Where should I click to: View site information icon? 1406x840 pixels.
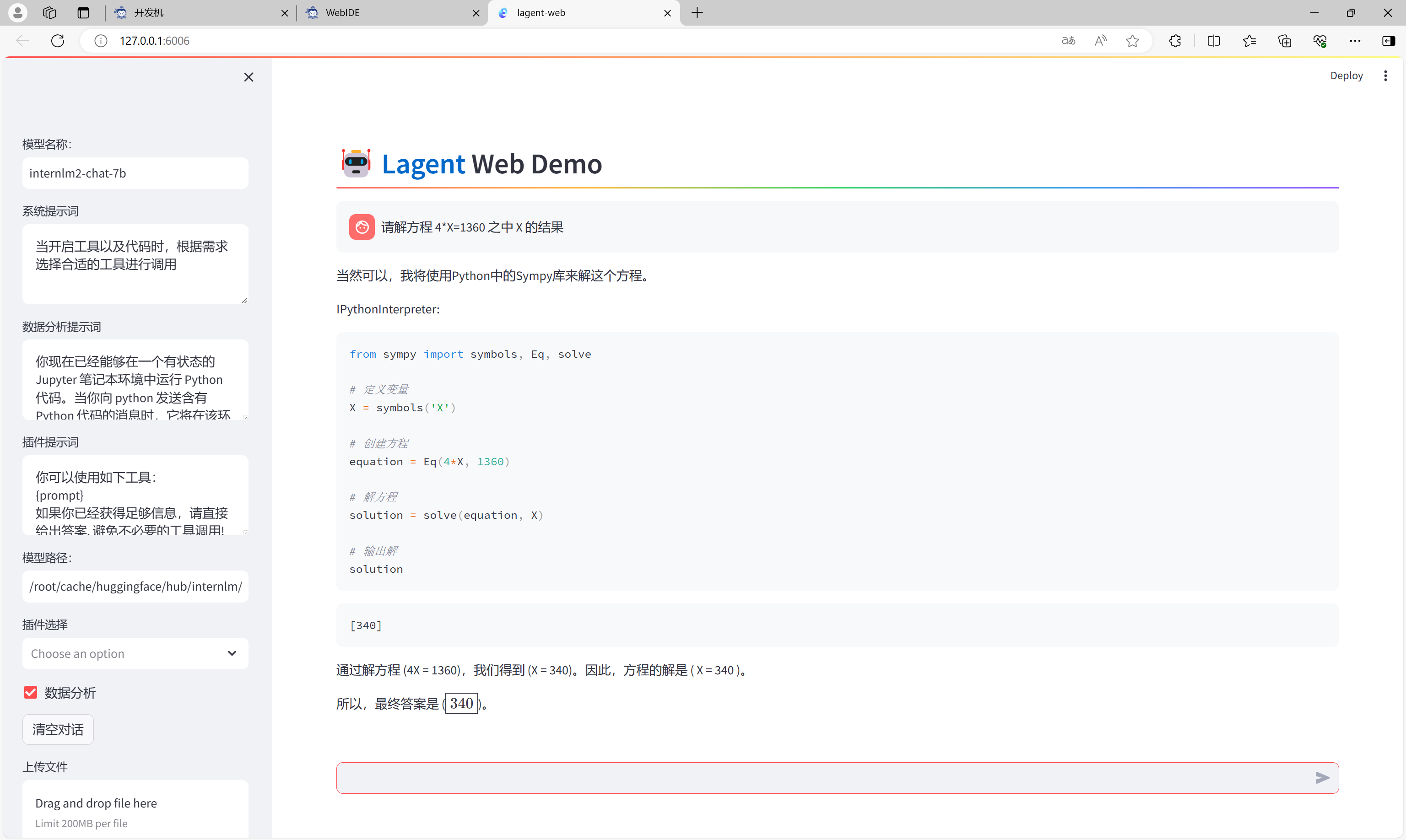[x=101, y=41]
